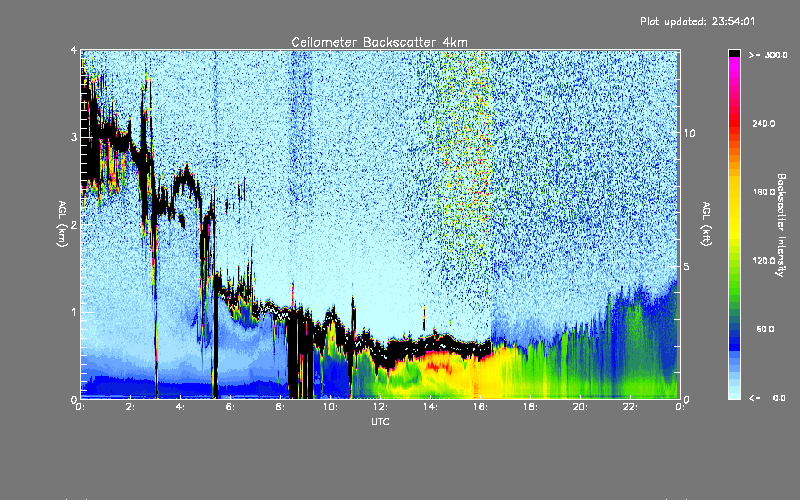Click the '3' label on the km axis
The height and width of the screenshot is (500, 800).
74,137
